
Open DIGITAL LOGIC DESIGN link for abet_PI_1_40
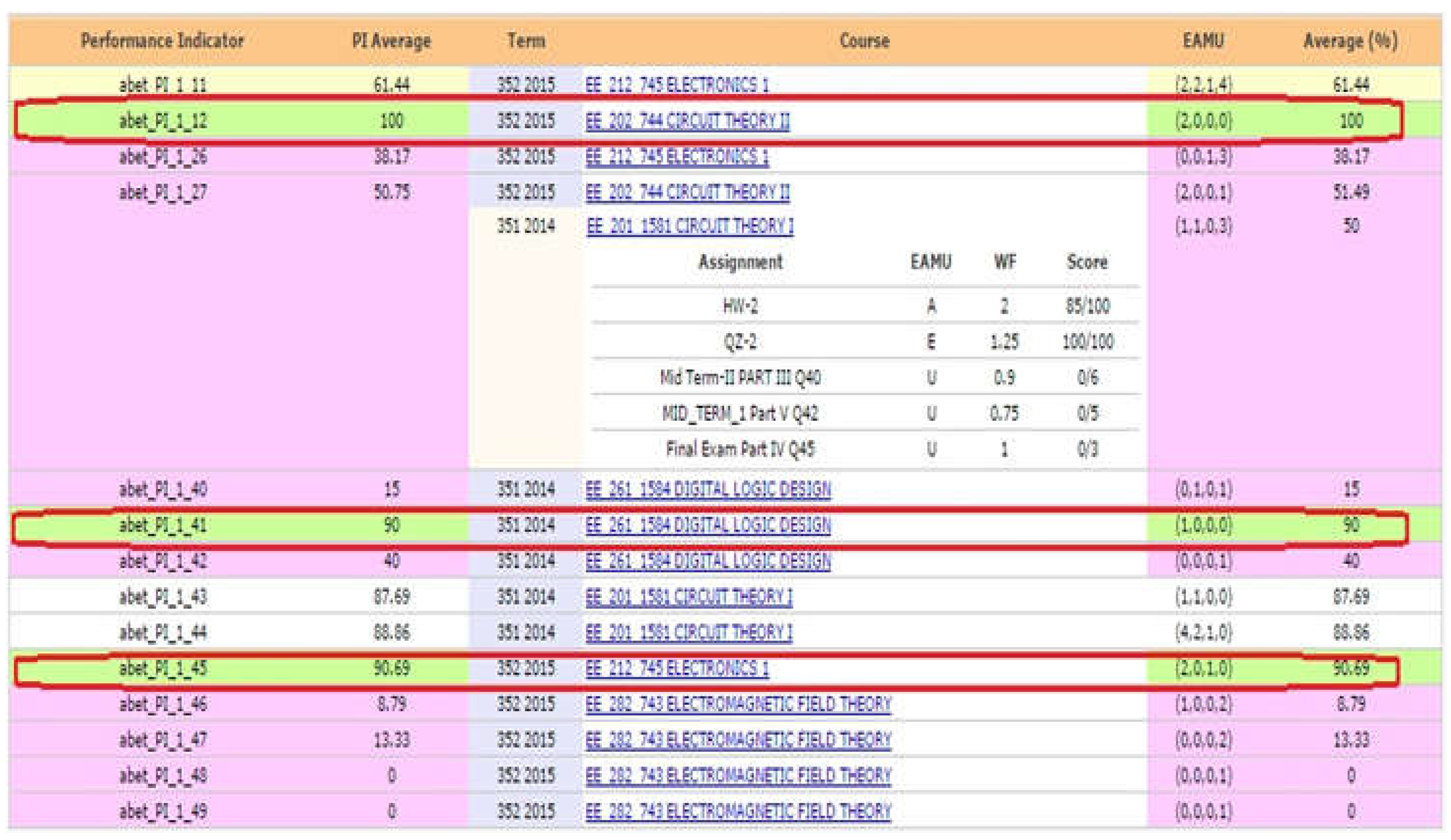click(708, 489)
